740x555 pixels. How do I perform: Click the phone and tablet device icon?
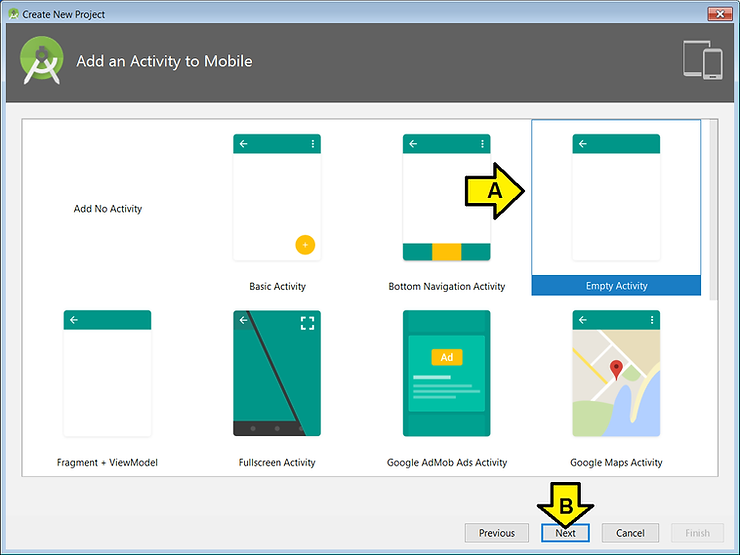pyautogui.click(x=702, y=60)
